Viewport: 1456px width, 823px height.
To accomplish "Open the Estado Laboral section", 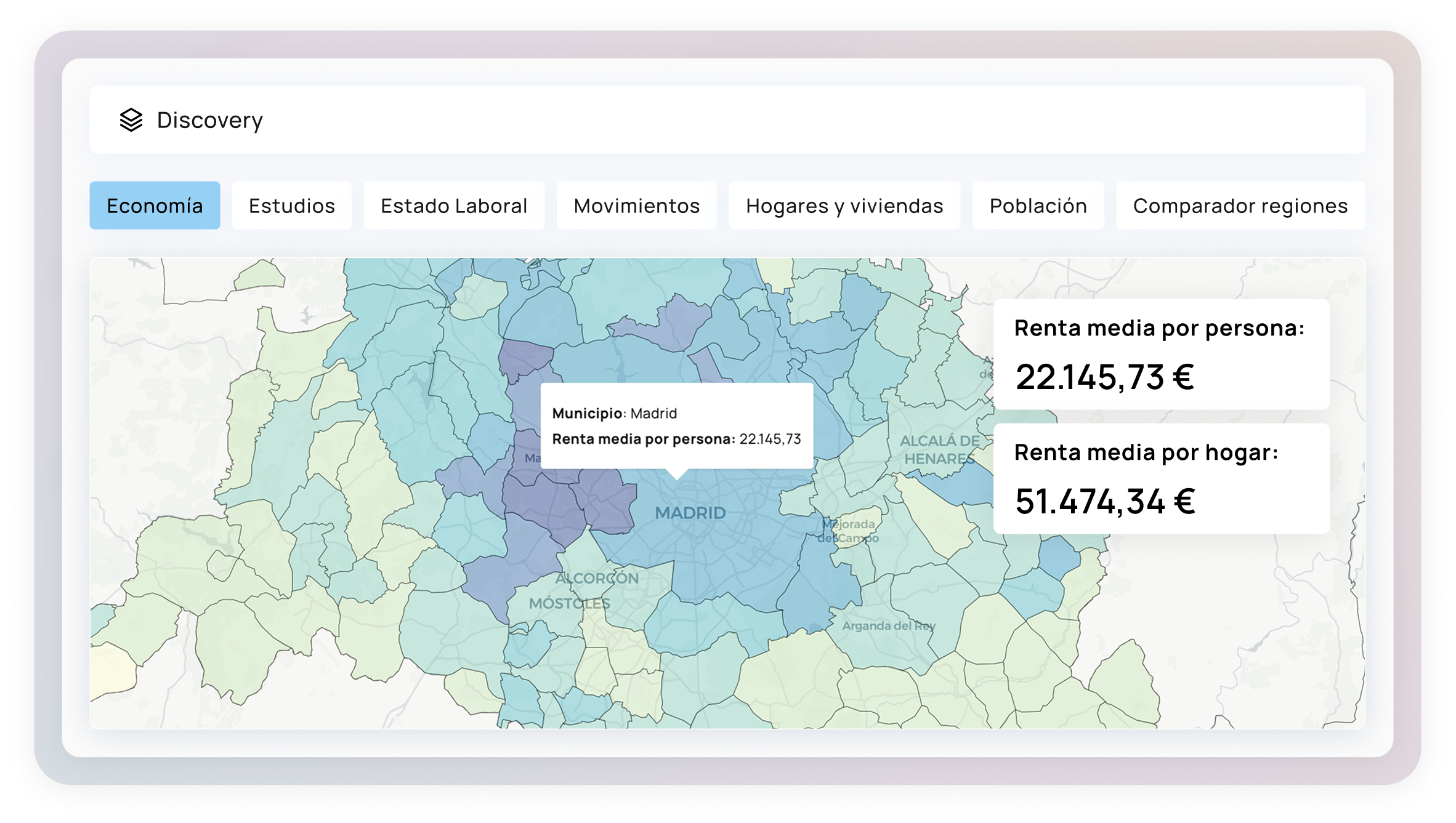I will (453, 206).
